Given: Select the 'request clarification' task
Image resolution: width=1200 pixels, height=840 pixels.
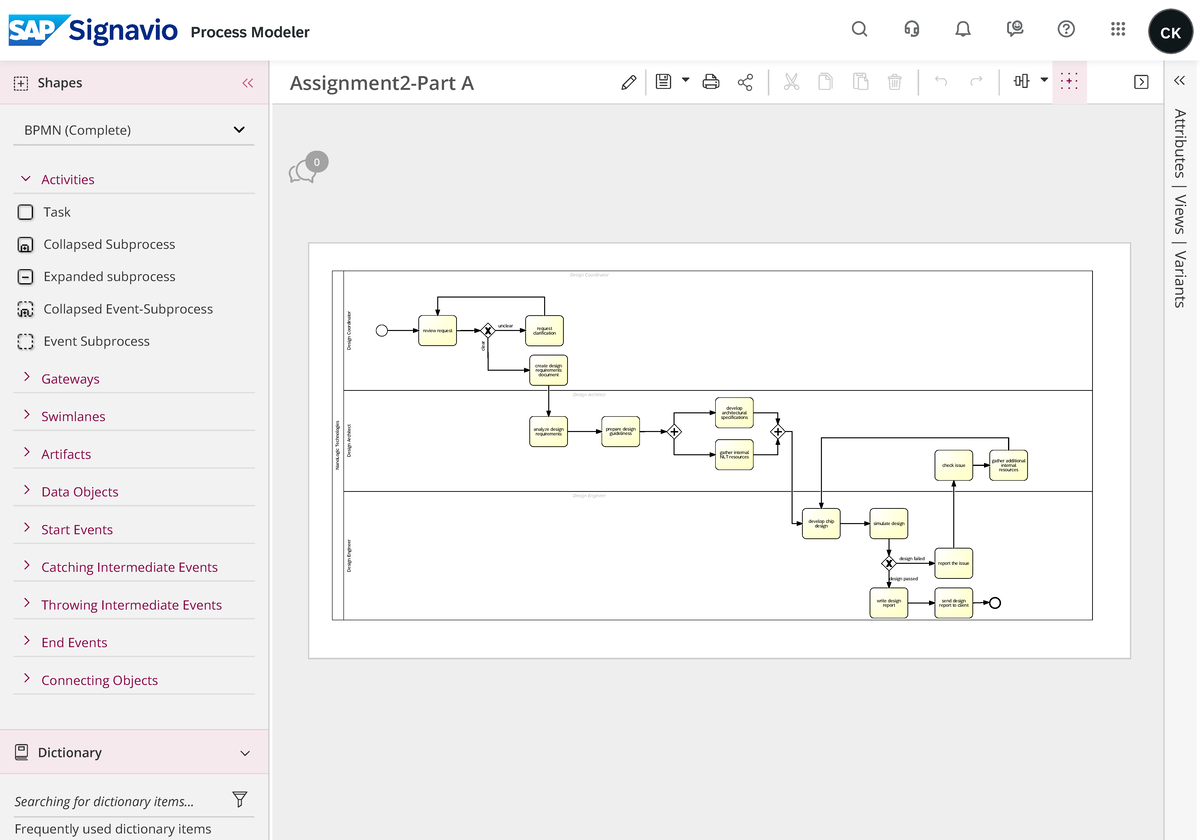Looking at the screenshot, I should pyautogui.click(x=544, y=330).
